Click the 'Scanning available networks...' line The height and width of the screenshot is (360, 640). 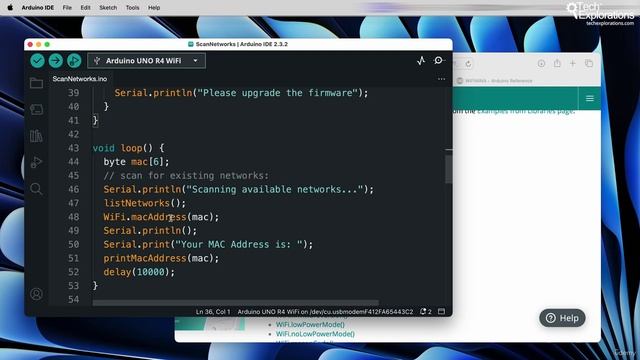(238, 189)
